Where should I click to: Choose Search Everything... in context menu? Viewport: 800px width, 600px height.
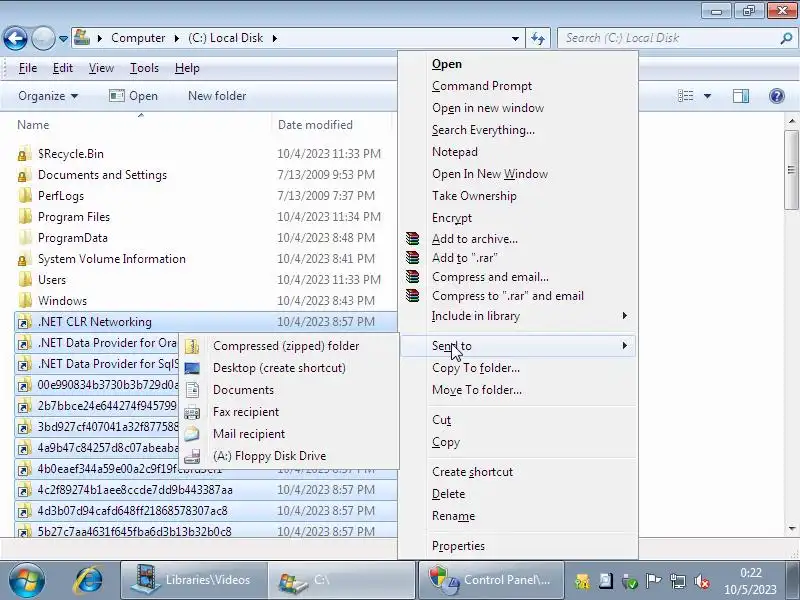pos(483,130)
